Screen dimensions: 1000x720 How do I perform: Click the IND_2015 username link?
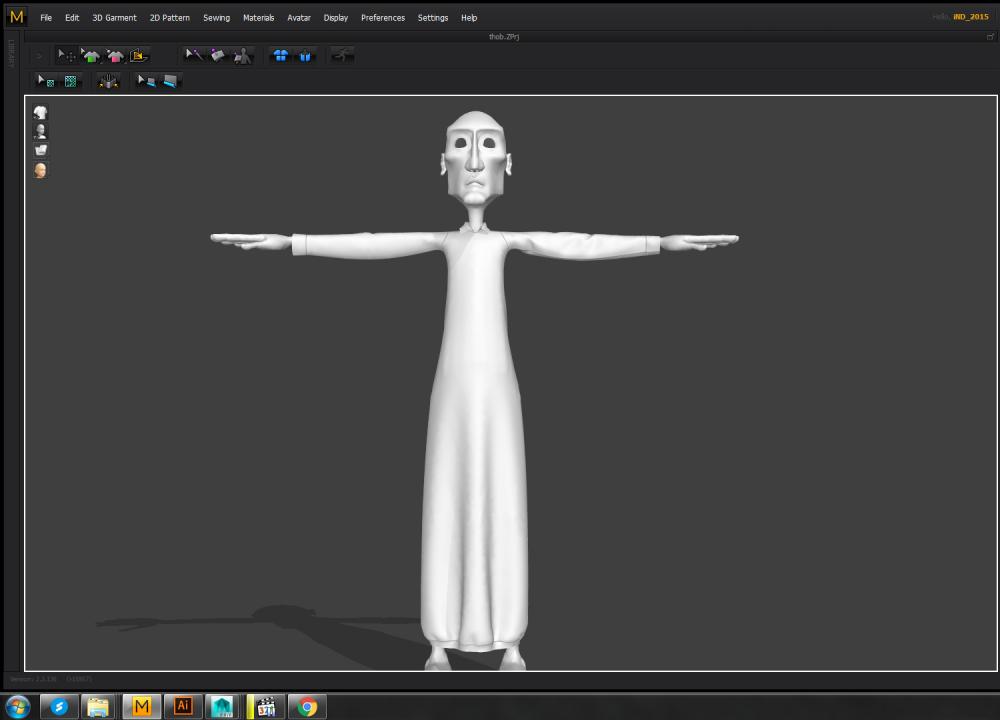tap(970, 17)
